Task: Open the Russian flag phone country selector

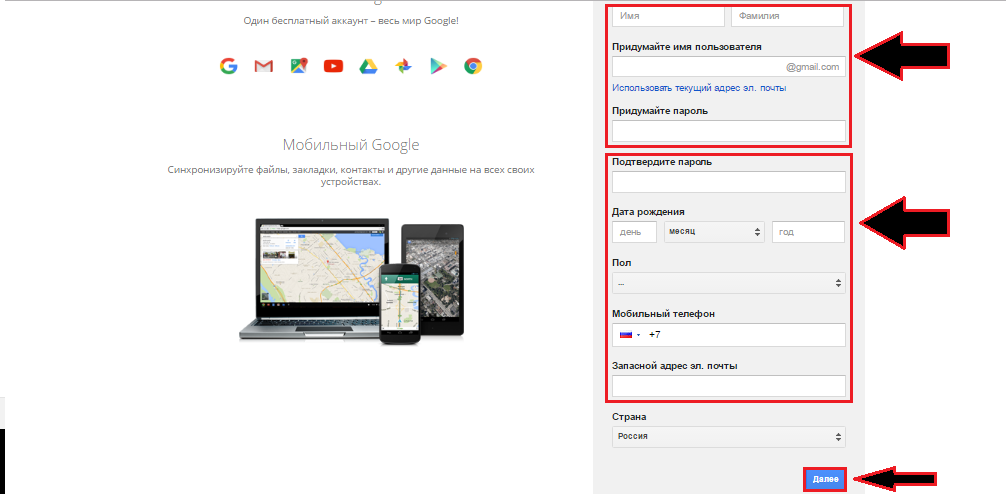Action: pyautogui.click(x=629, y=335)
